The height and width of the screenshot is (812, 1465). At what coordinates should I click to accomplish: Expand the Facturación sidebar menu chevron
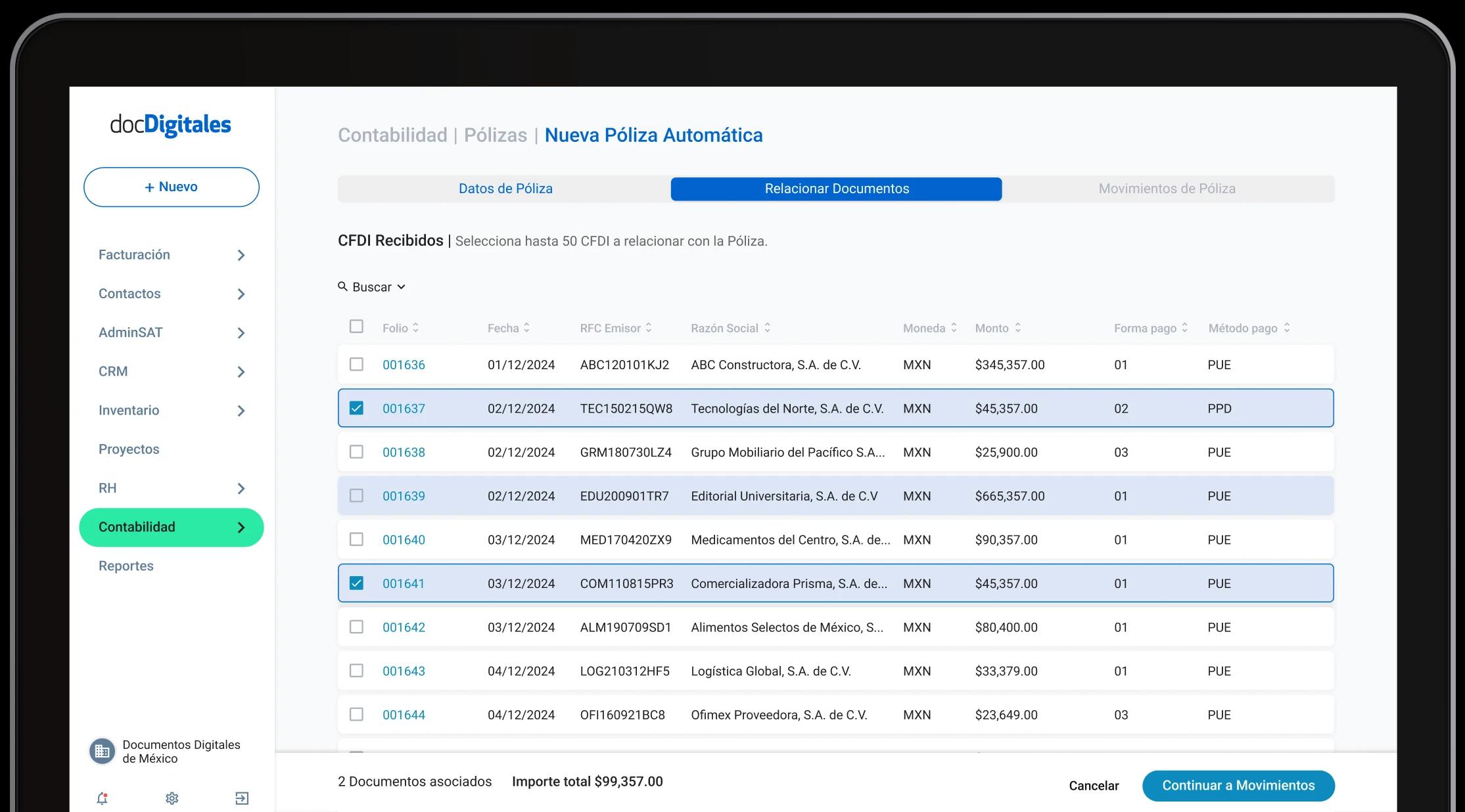pyautogui.click(x=241, y=255)
